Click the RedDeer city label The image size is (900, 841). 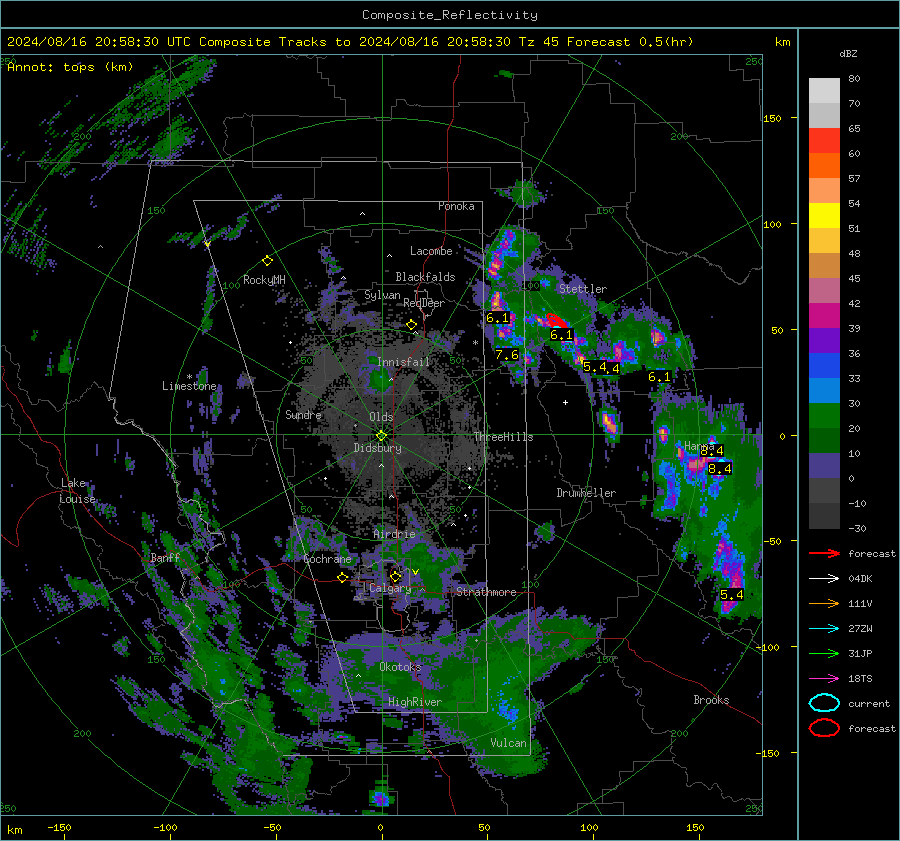[424, 303]
